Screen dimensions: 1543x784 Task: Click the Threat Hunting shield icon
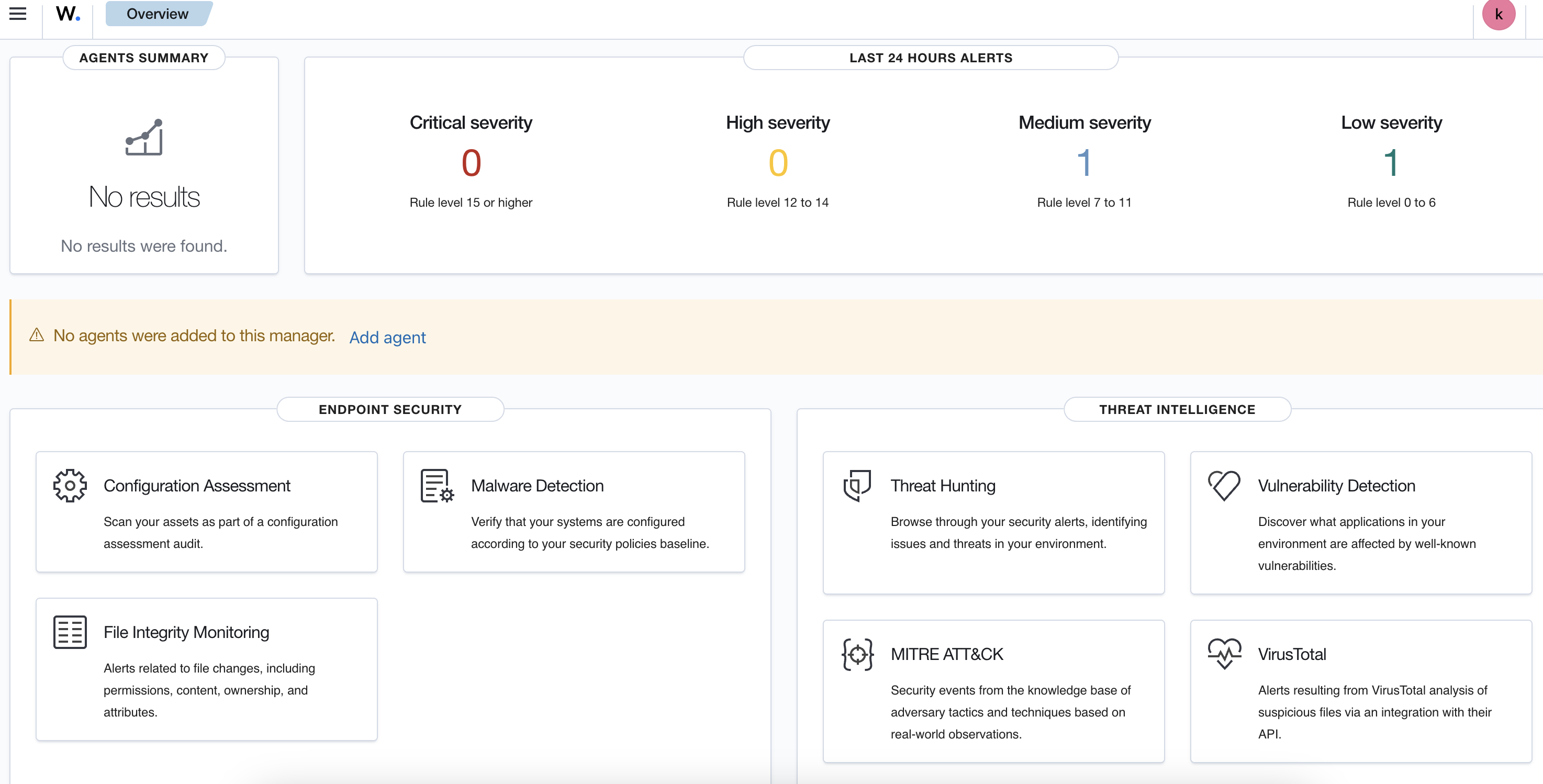pos(857,485)
